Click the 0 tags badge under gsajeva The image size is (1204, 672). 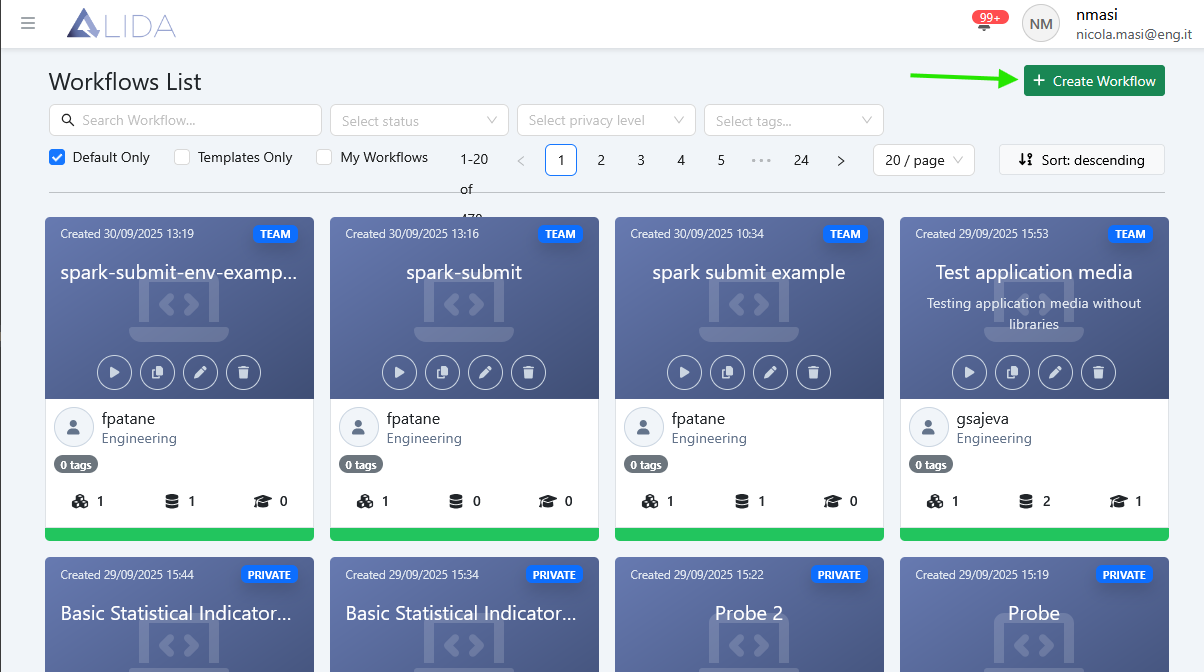pyautogui.click(x=931, y=465)
